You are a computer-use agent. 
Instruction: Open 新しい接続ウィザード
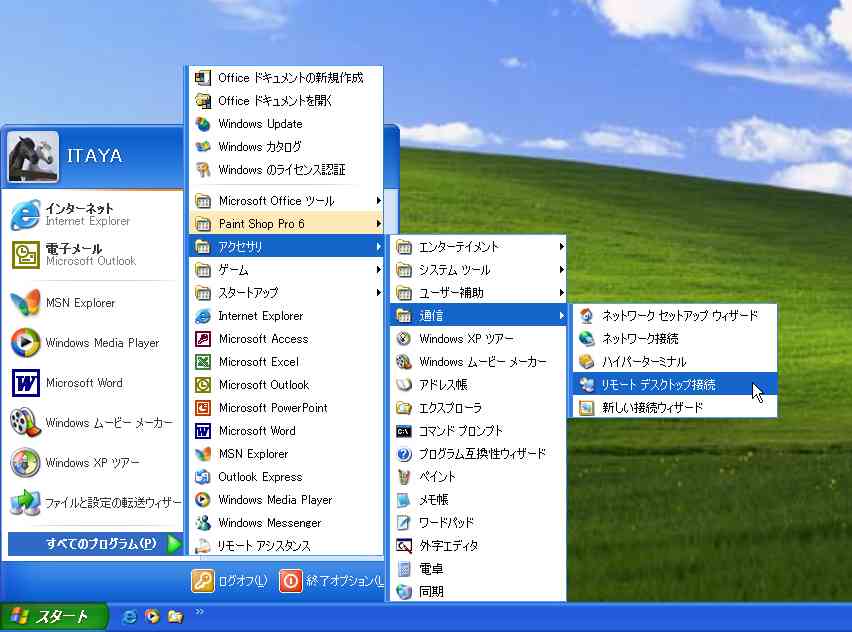(x=675, y=408)
